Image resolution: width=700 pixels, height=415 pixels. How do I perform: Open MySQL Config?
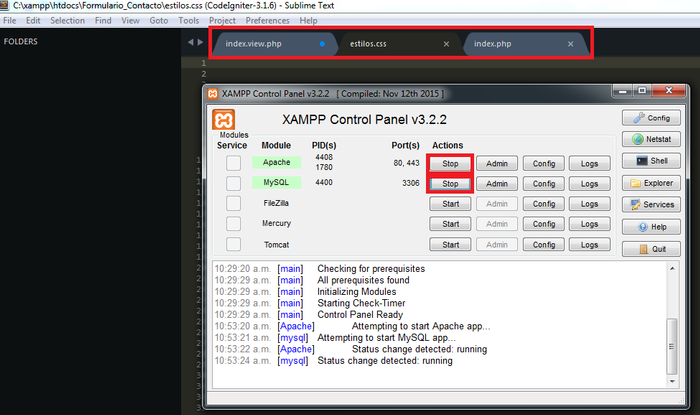544,184
